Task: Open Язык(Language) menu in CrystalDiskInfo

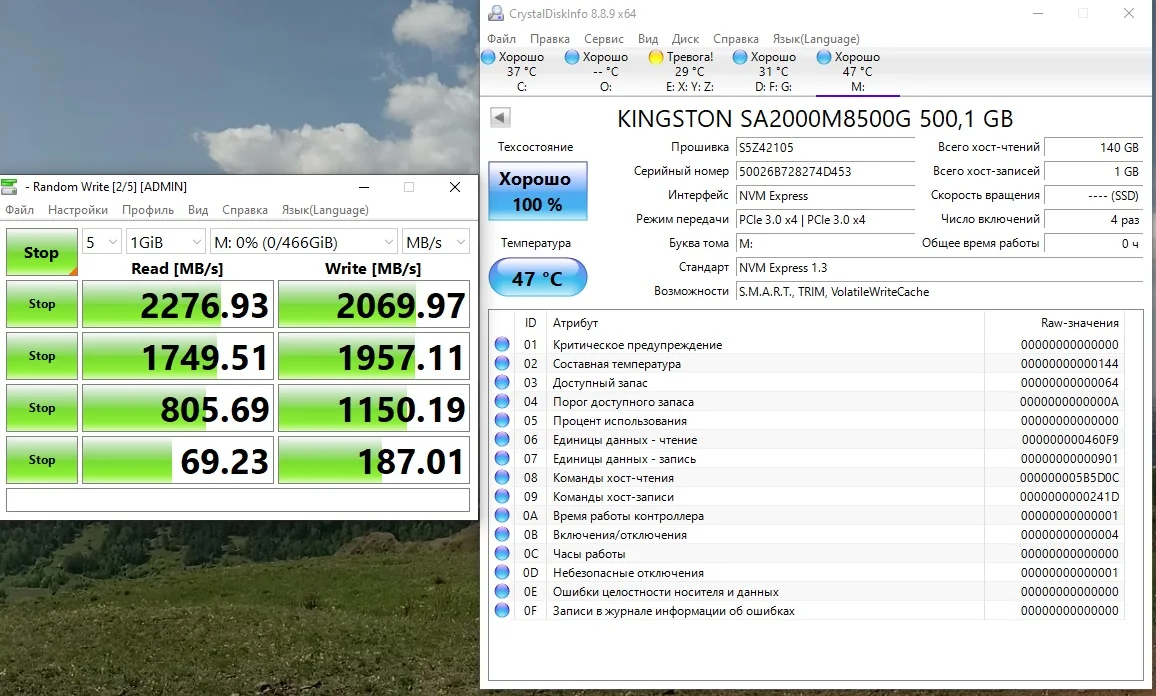Action: [815, 38]
